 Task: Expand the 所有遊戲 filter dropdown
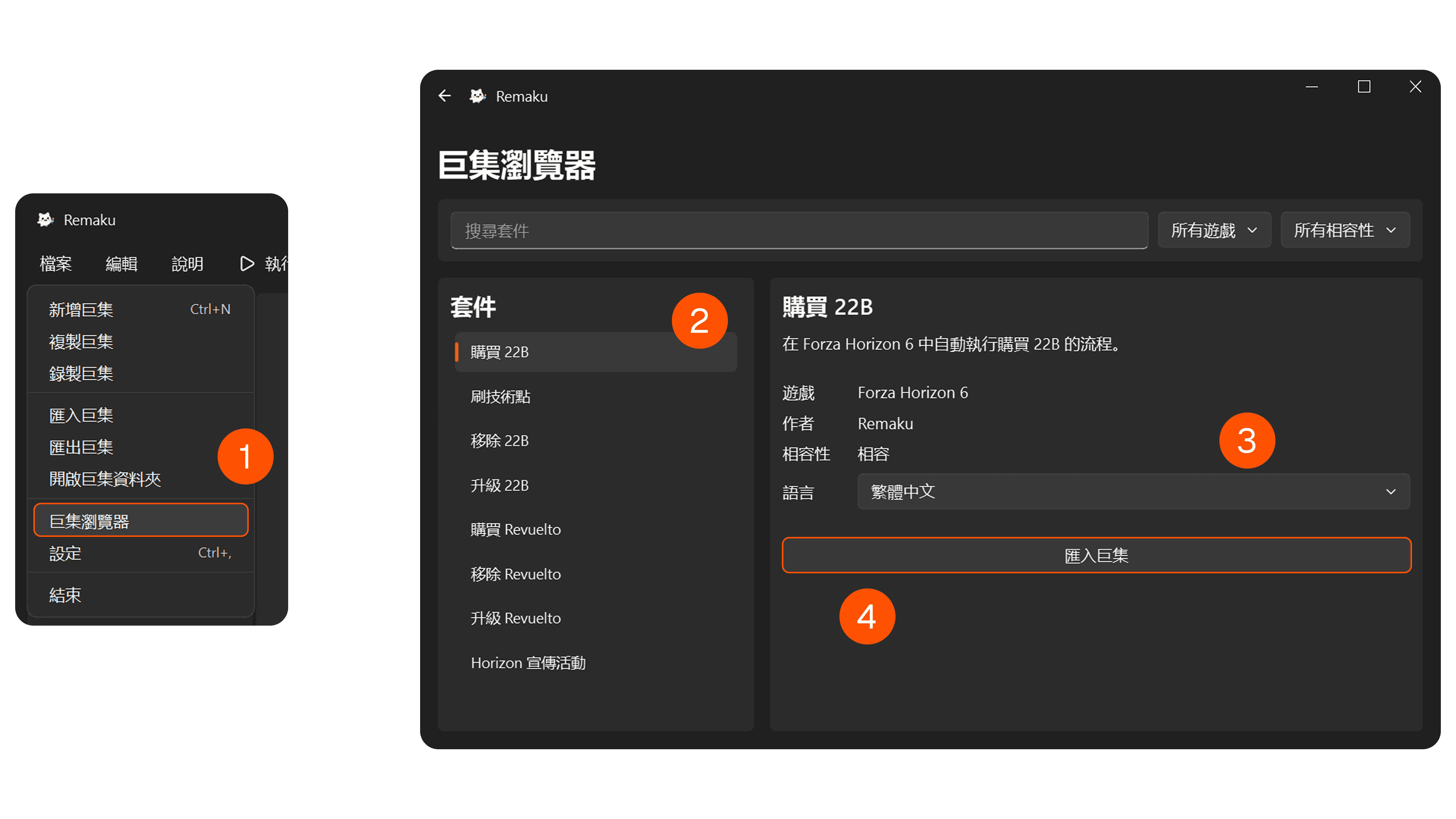(x=1214, y=230)
